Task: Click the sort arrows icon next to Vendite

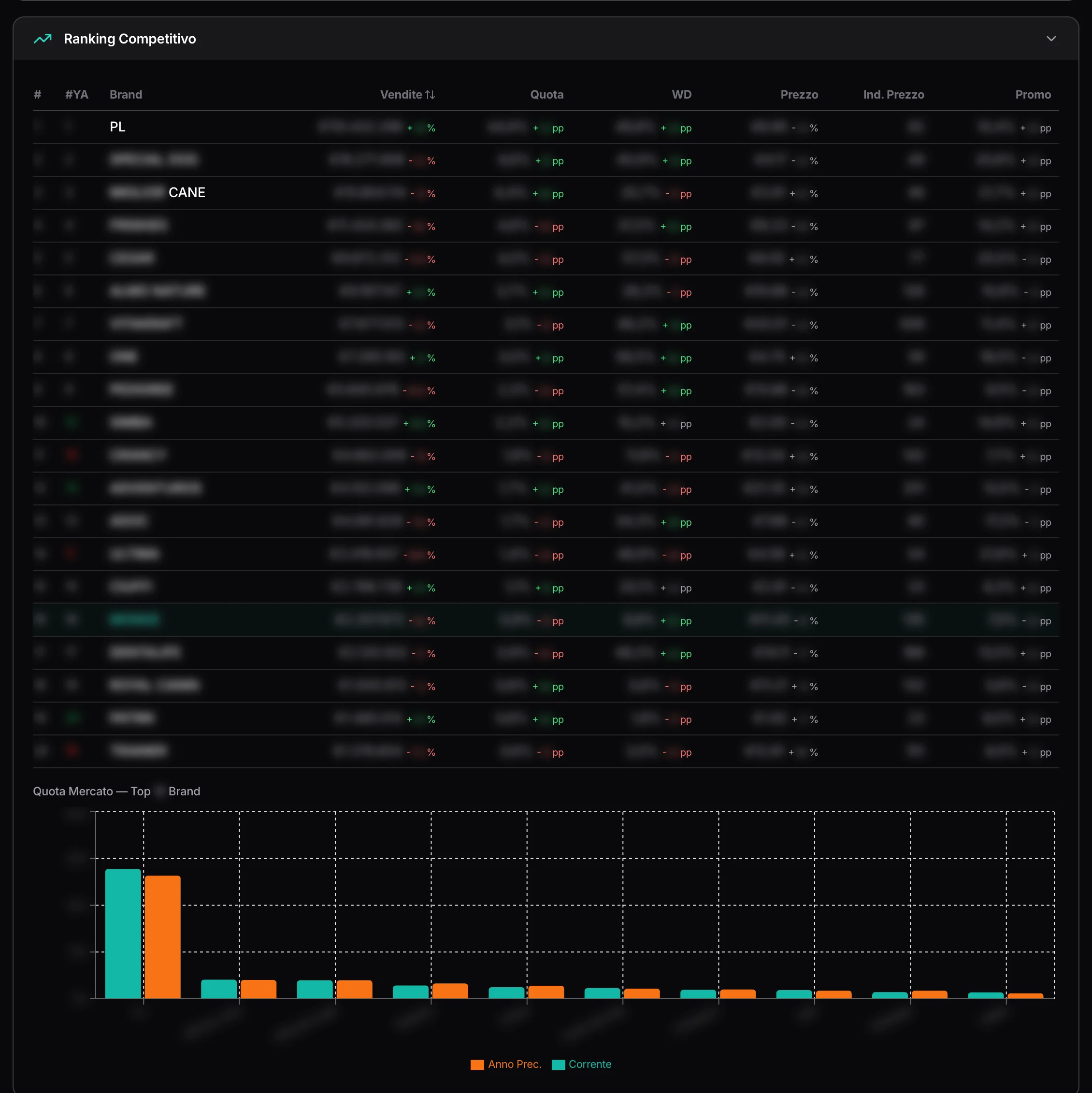Action: (x=430, y=95)
